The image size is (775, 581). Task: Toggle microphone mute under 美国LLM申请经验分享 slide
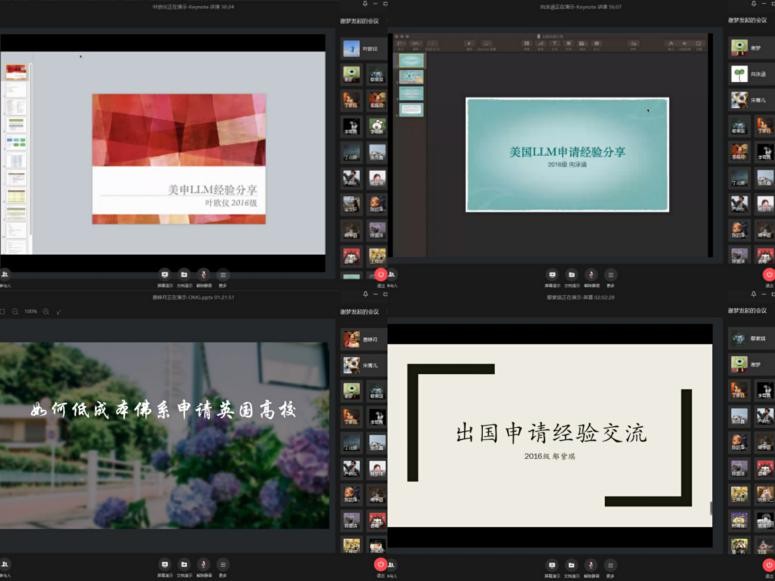coord(591,273)
